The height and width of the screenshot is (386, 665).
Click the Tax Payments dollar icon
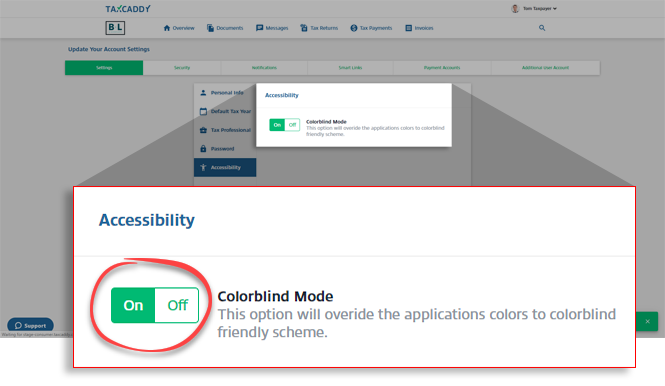coord(354,28)
